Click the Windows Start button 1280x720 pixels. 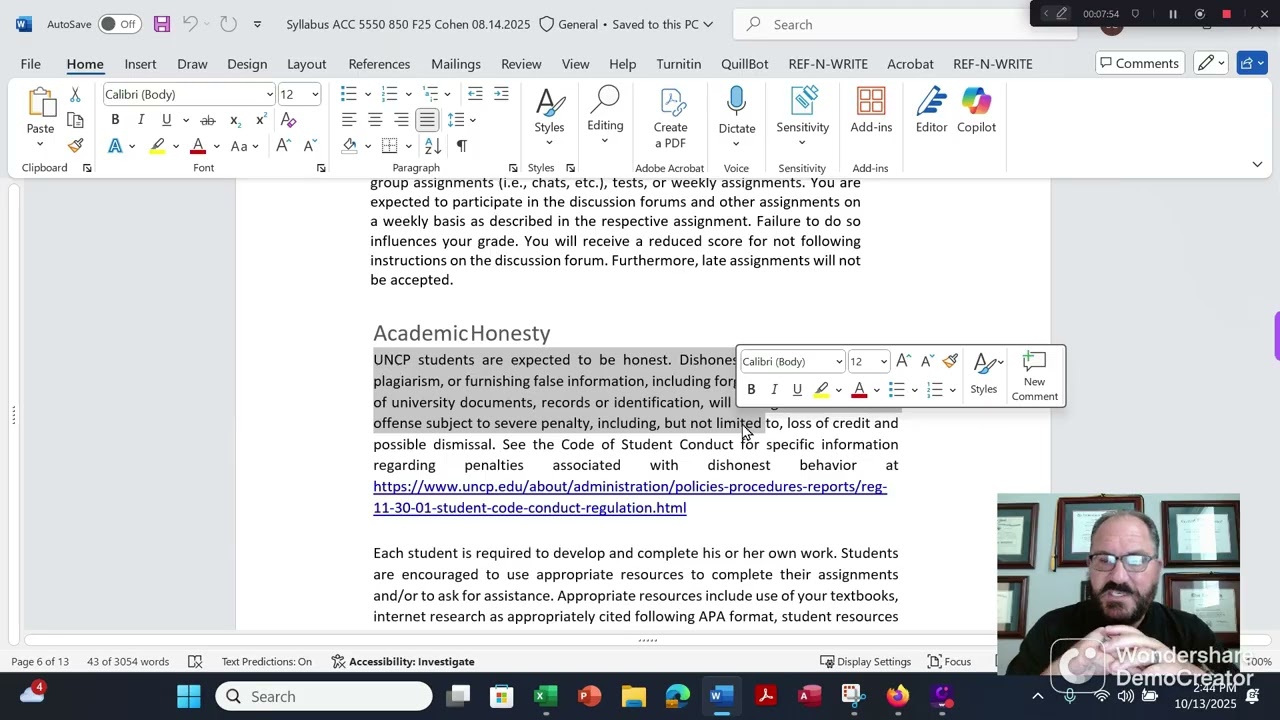click(189, 696)
